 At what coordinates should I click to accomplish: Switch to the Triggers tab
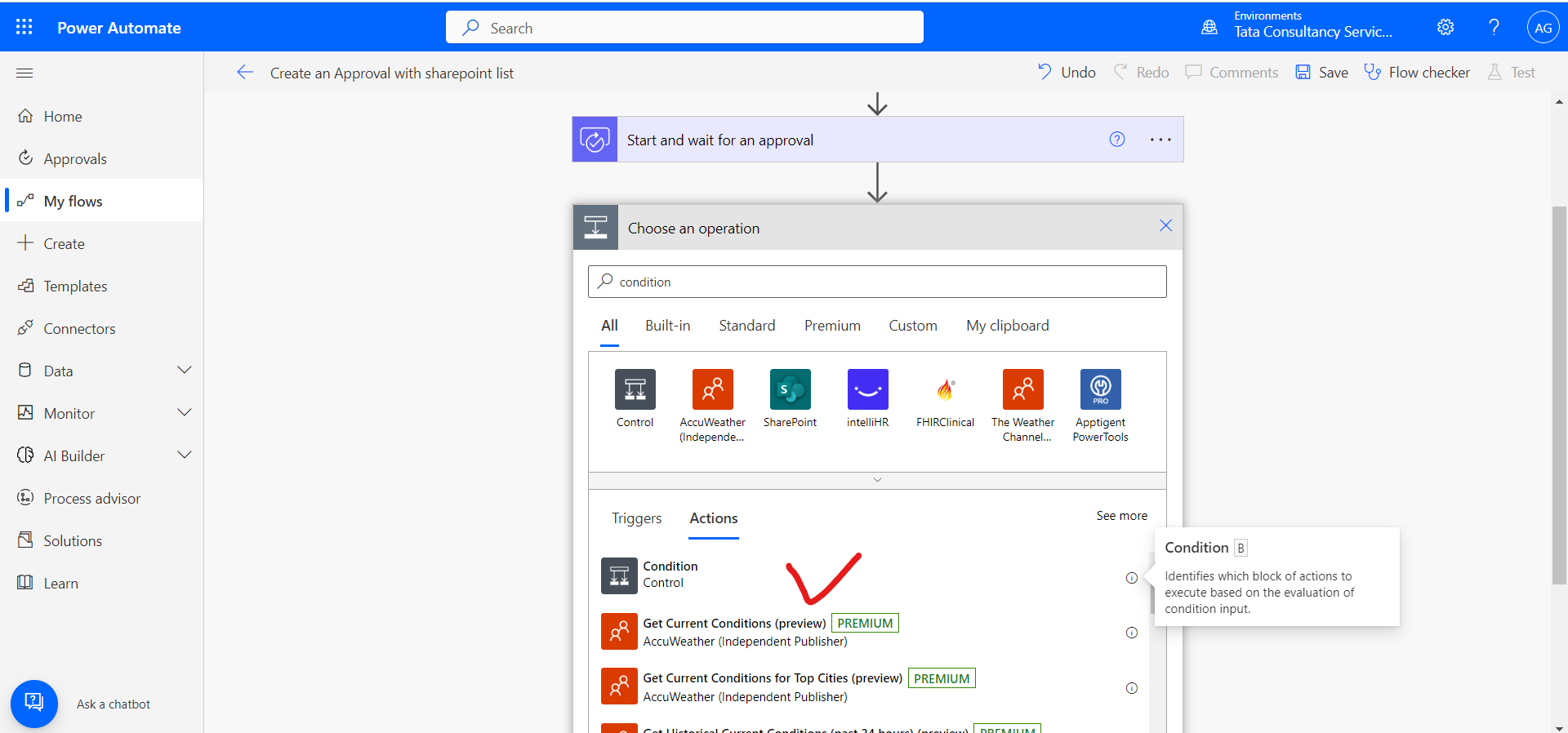[636, 518]
